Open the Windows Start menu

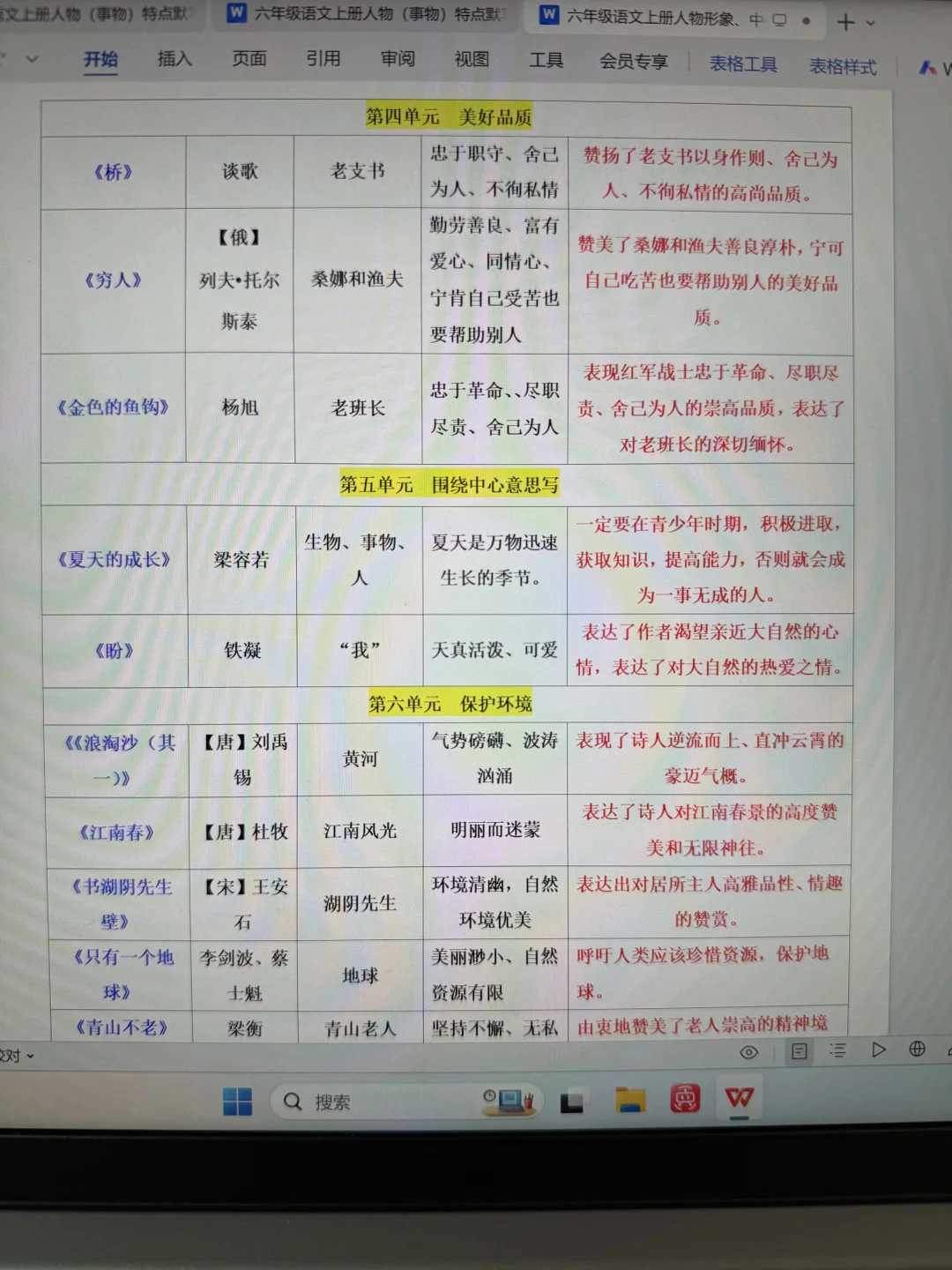[x=237, y=1102]
